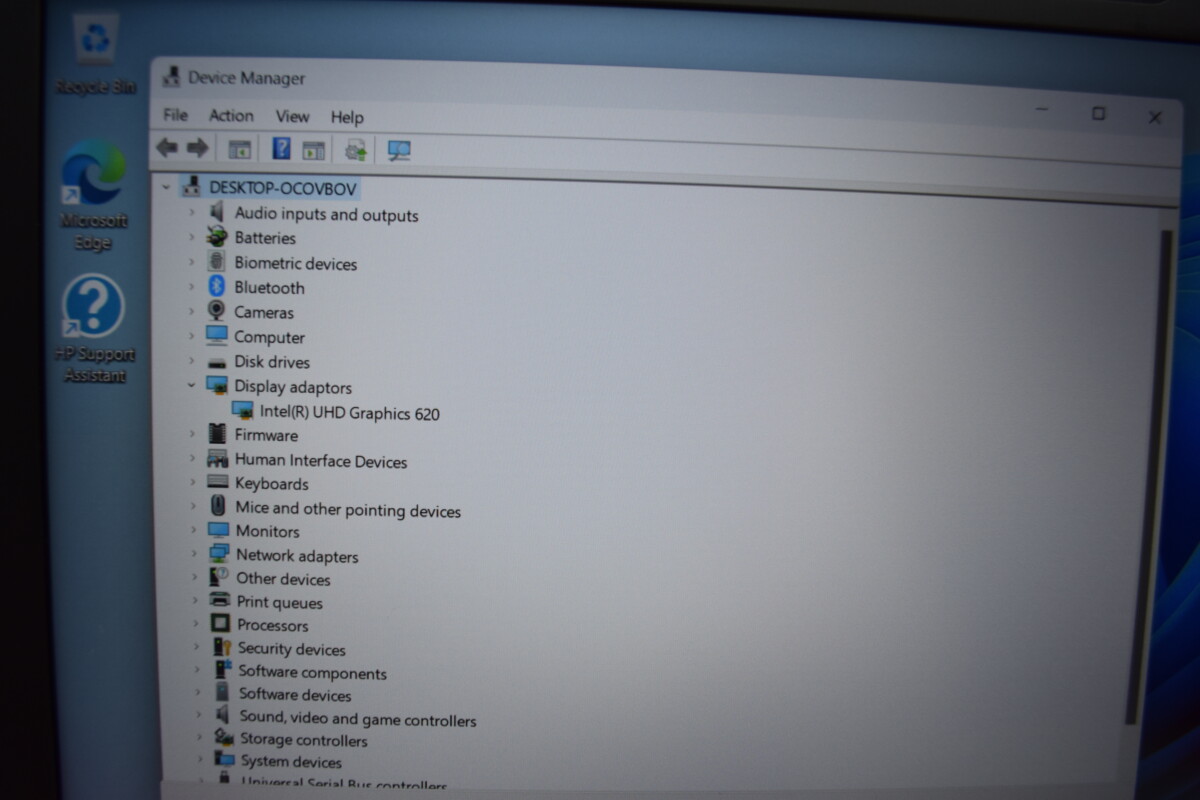Click the Network adapters category icon
The width and height of the screenshot is (1200, 800).
pyautogui.click(x=220, y=555)
